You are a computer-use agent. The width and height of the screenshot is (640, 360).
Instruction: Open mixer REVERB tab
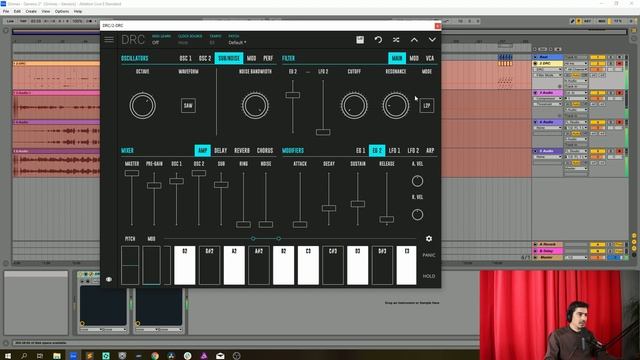242,151
